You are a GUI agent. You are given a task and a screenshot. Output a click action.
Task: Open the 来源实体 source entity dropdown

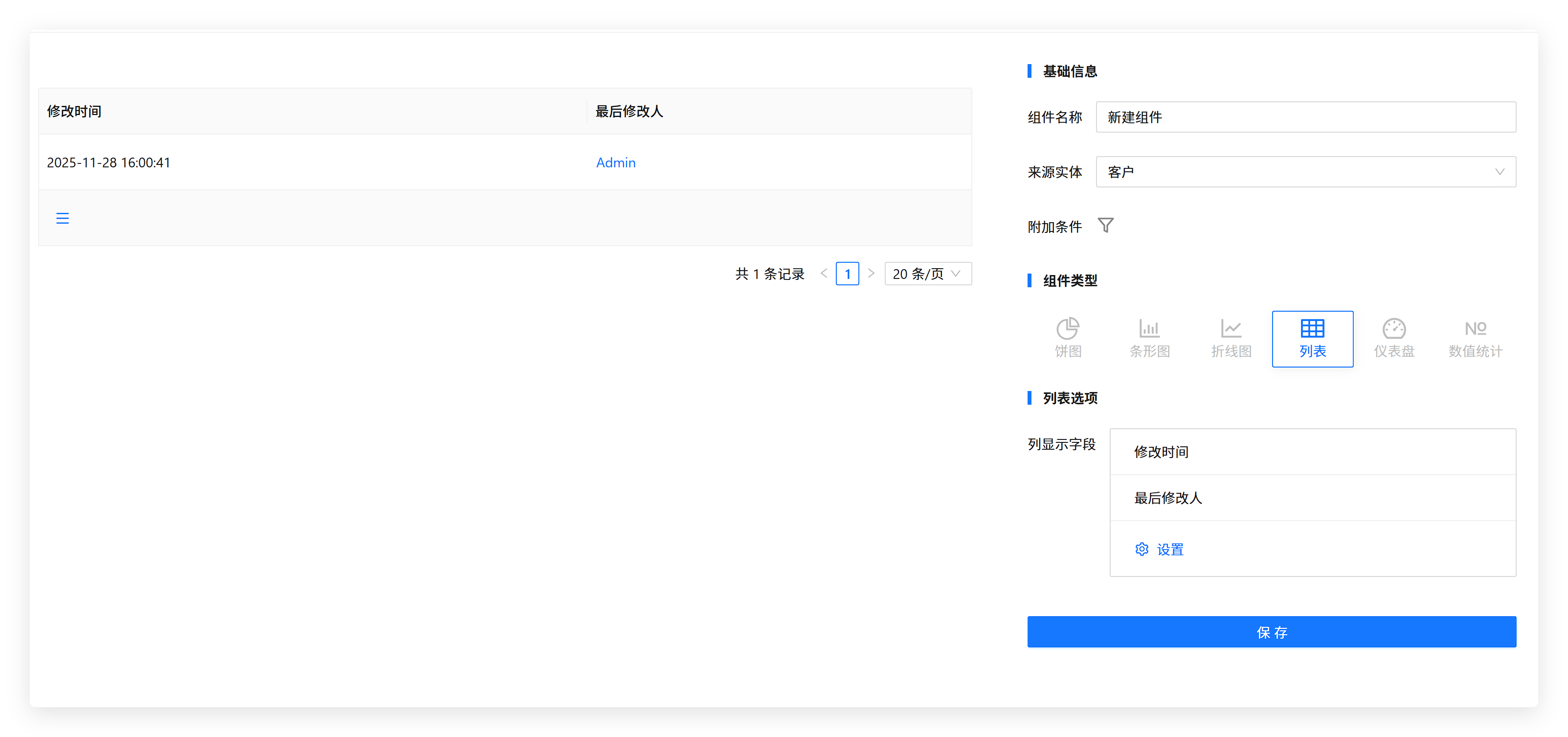[1305, 172]
